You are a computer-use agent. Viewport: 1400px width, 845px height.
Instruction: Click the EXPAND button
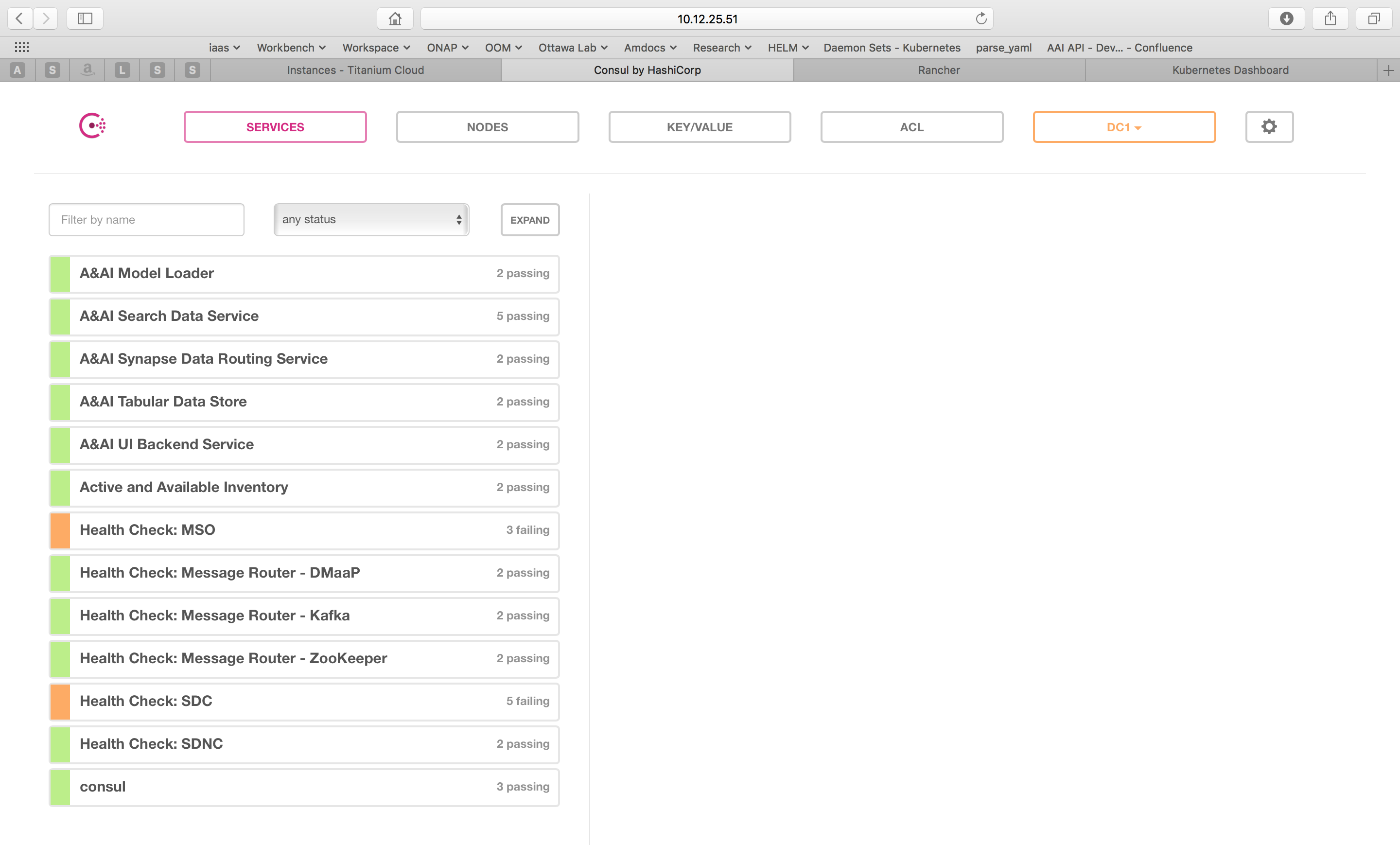(x=529, y=220)
